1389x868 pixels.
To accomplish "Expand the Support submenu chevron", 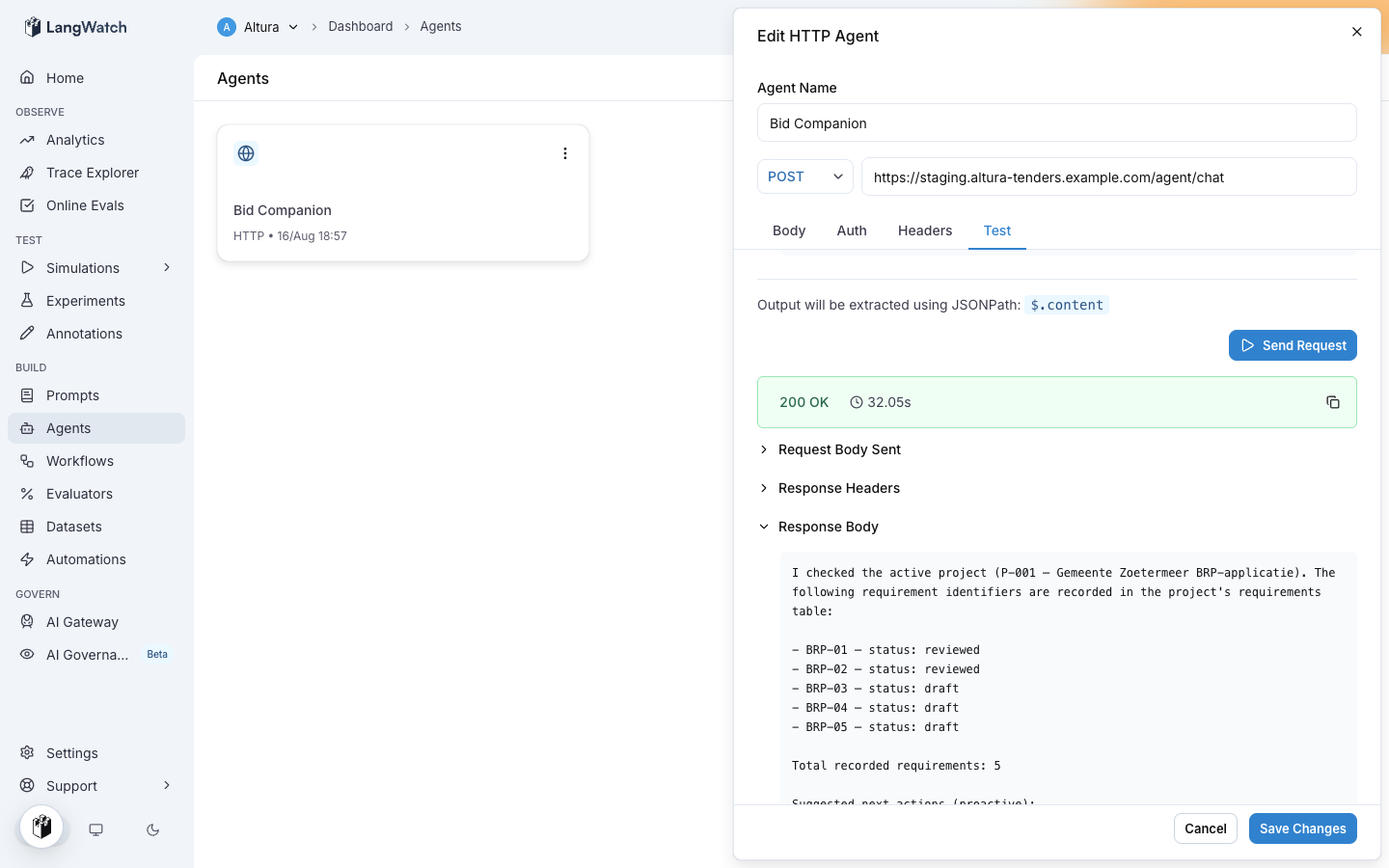I will click(167, 785).
